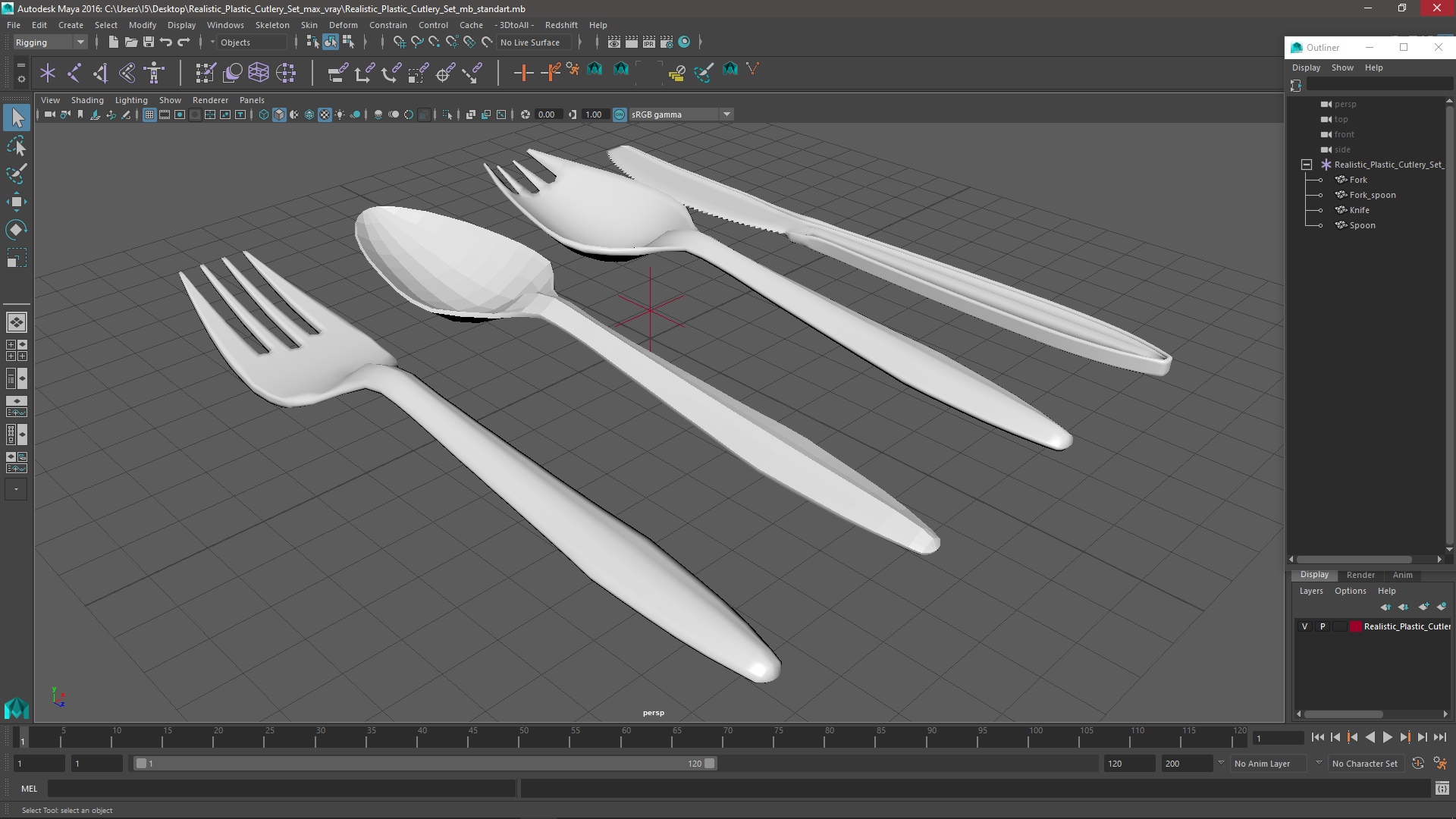Open Outliner Show menu
This screenshot has width=1456, height=819.
1342,67
